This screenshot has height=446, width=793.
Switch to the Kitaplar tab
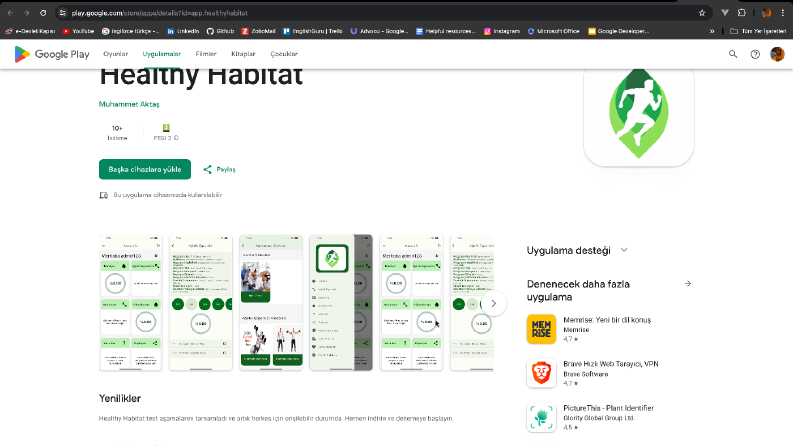click(x=243, y=54)
